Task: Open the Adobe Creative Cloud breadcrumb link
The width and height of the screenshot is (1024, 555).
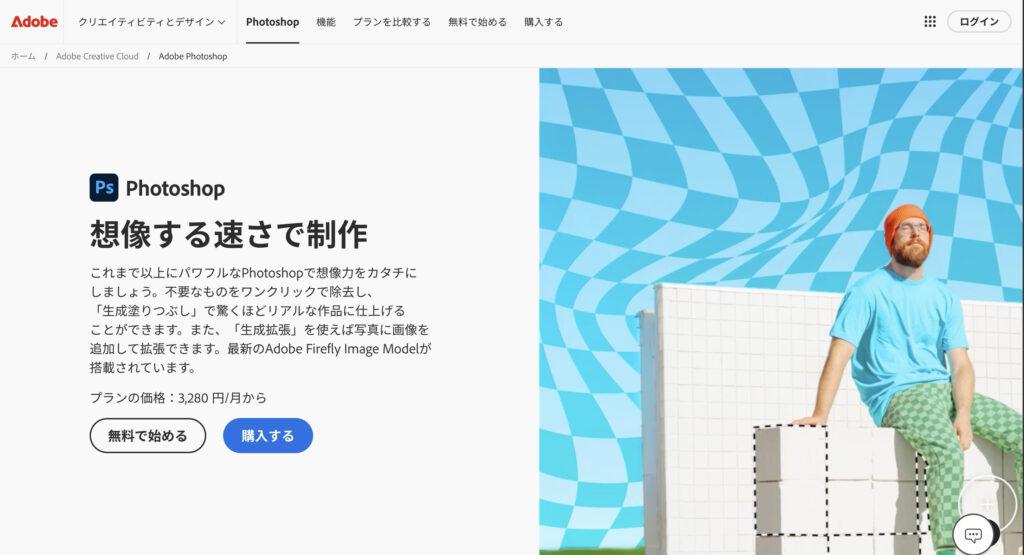Action: (97, 56)
